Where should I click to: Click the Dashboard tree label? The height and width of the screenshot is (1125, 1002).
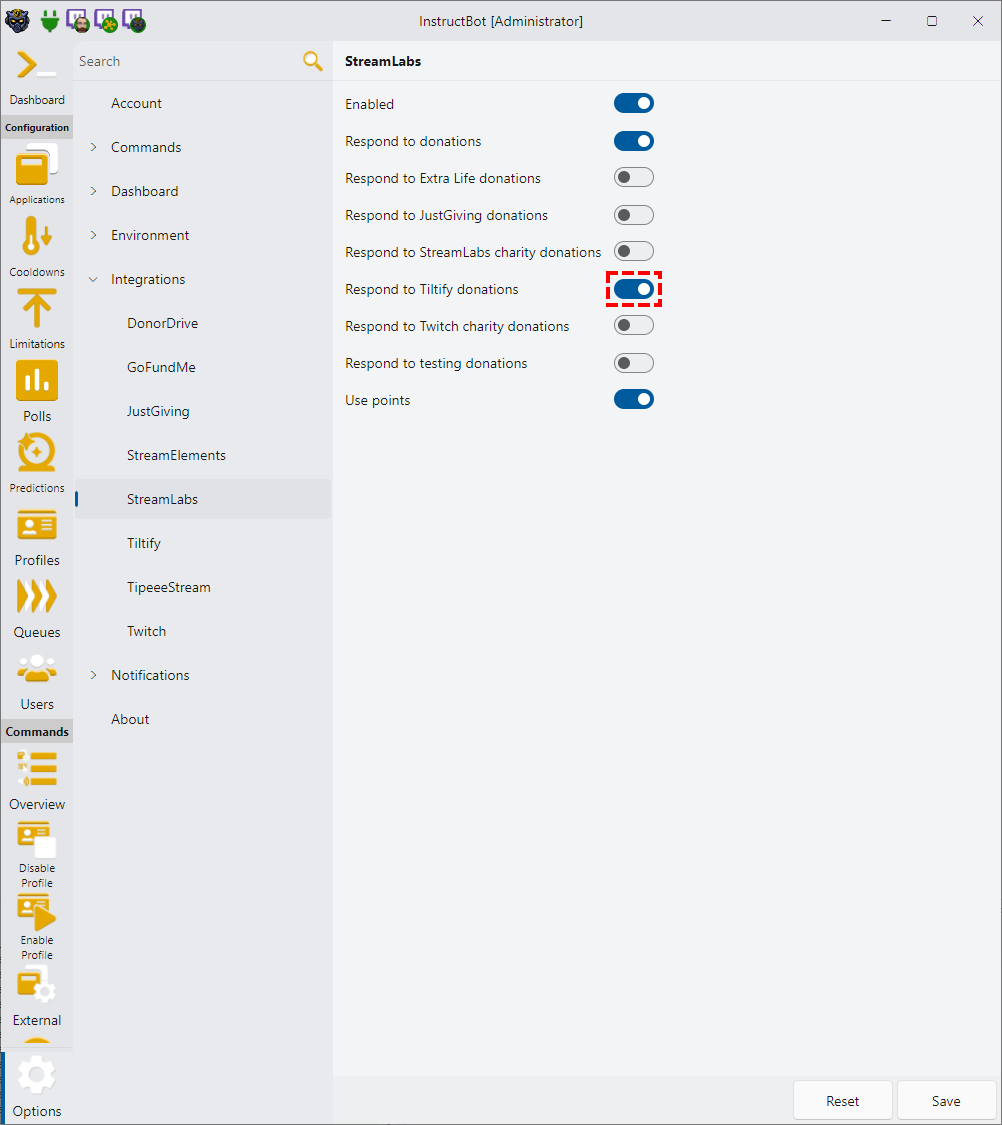coord(145,191)
